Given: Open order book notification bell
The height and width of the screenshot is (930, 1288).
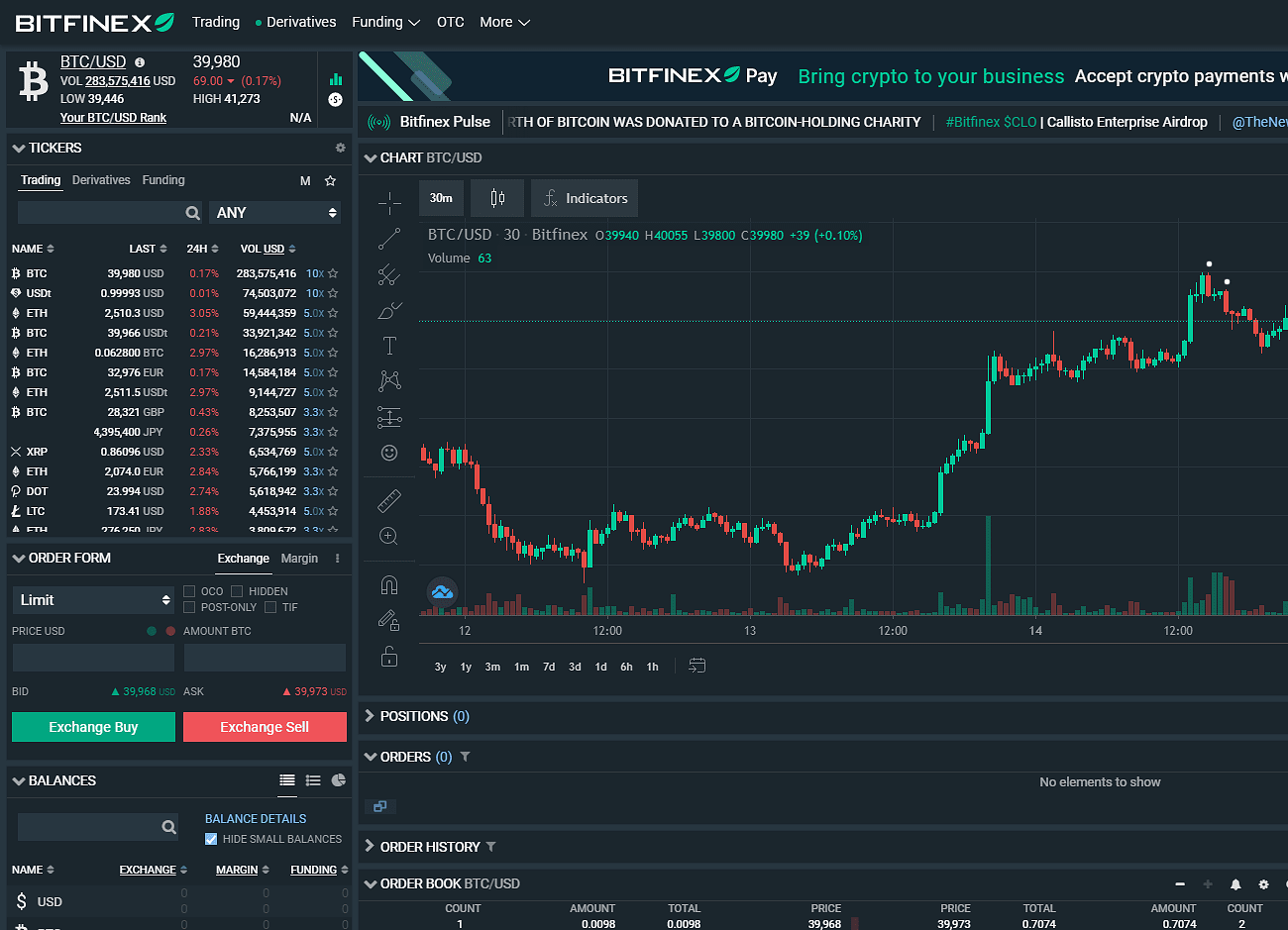Looking at the screenshot, I should (x=1235, y=884).
